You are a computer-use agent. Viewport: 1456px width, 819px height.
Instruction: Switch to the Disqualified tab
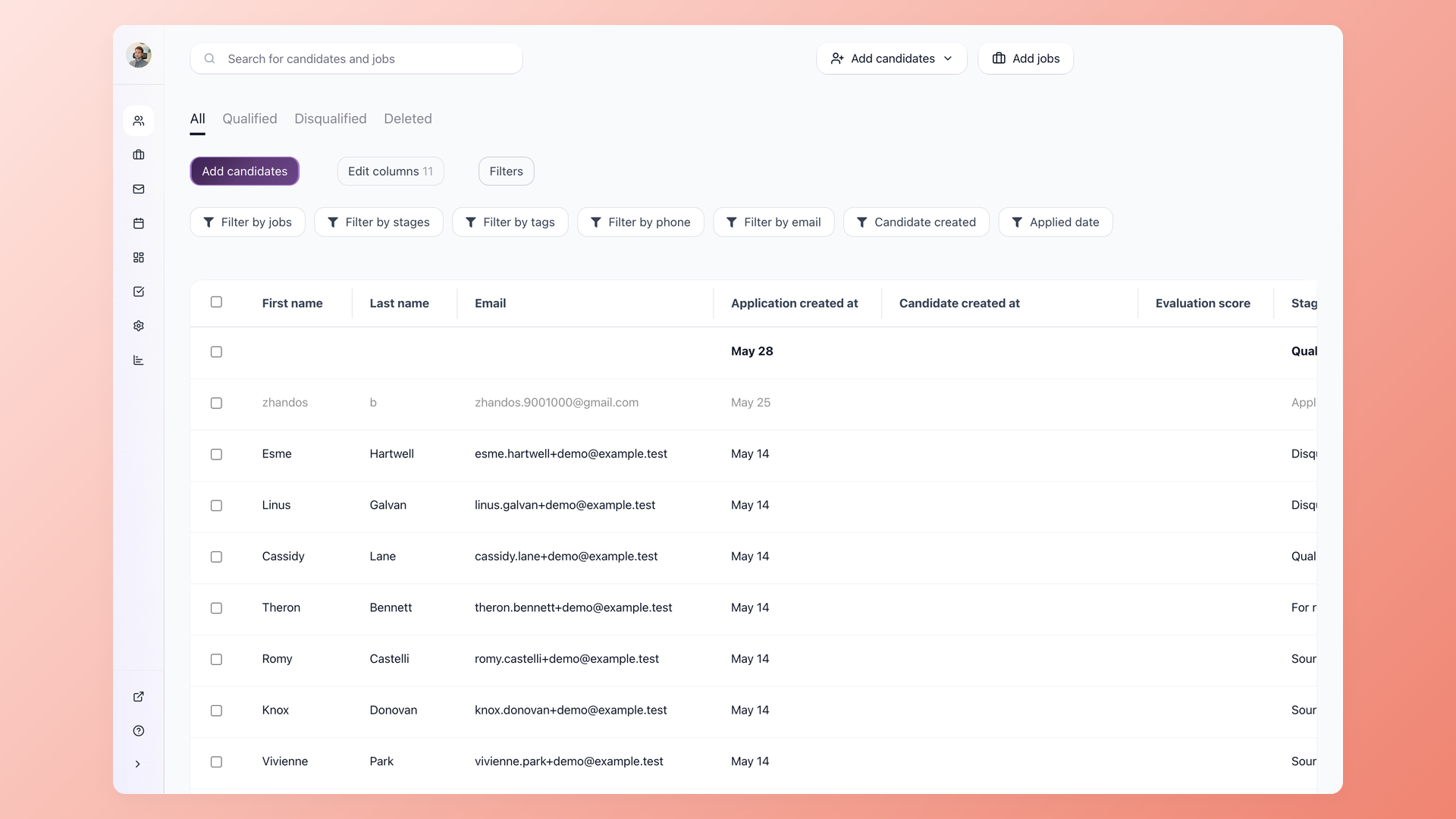pyautogui.click(x=331, y=119)
